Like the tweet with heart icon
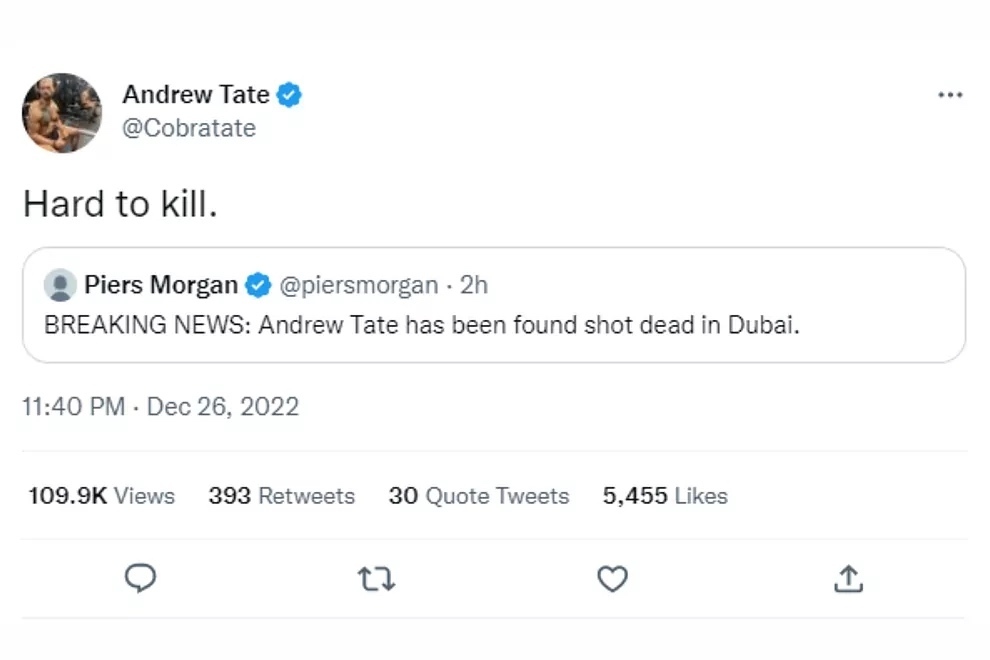990x660 pixels. point(612,578)
